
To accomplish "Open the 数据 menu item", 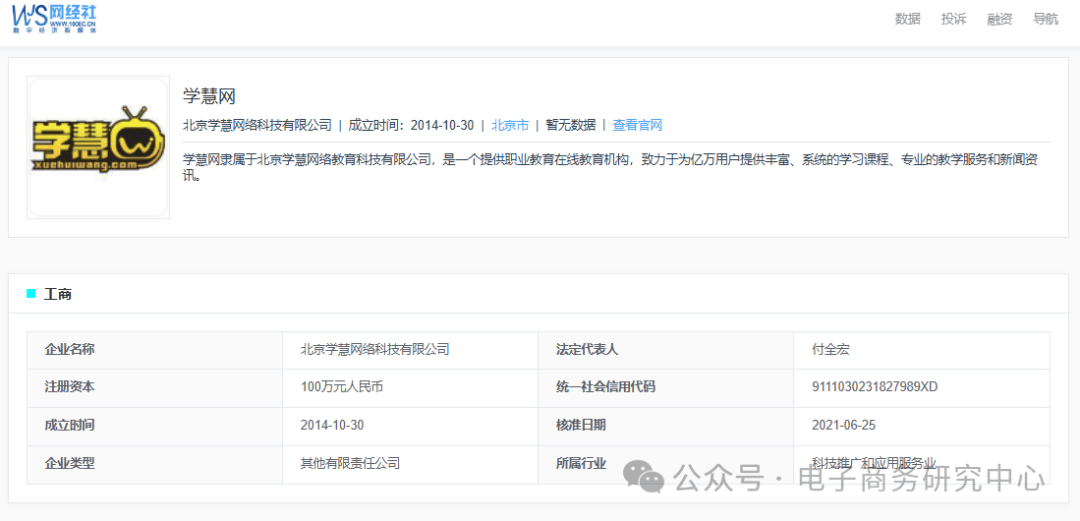I will [908, 19].
